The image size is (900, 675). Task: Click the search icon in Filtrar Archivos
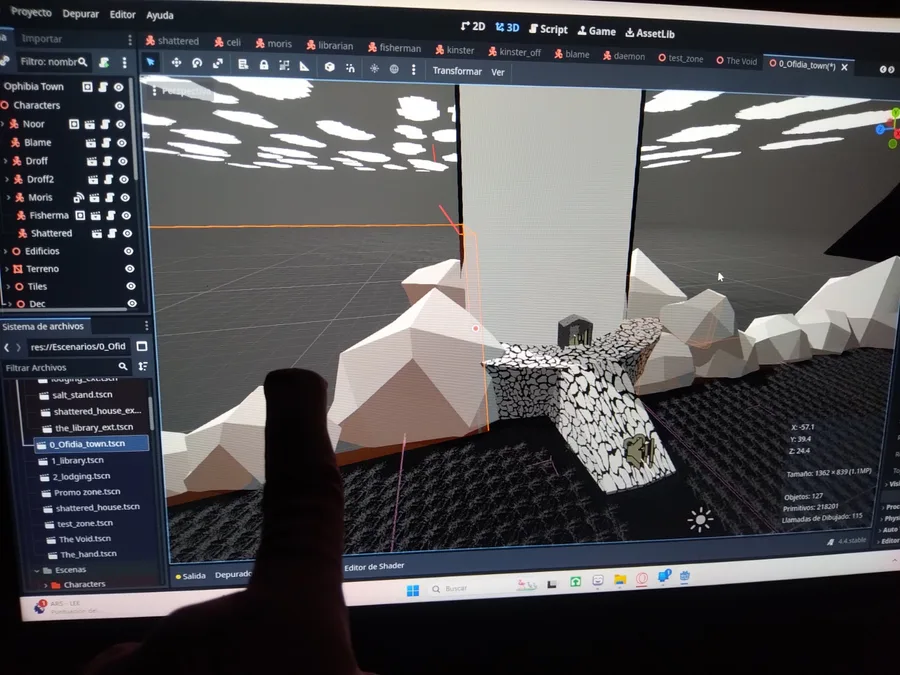[123, 366]
